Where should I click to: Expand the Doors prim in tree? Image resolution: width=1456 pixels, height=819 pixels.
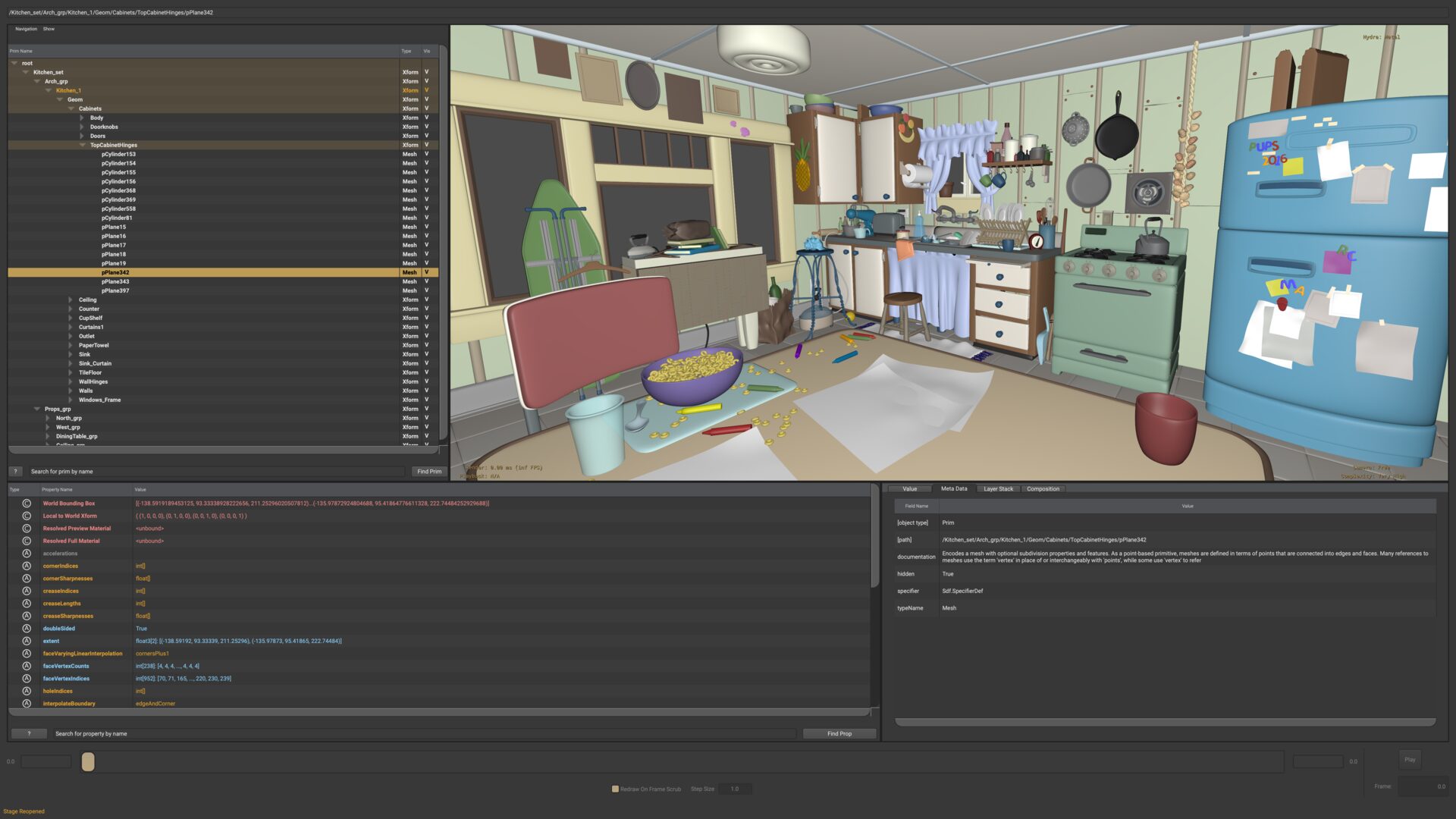tap(83, 136)
